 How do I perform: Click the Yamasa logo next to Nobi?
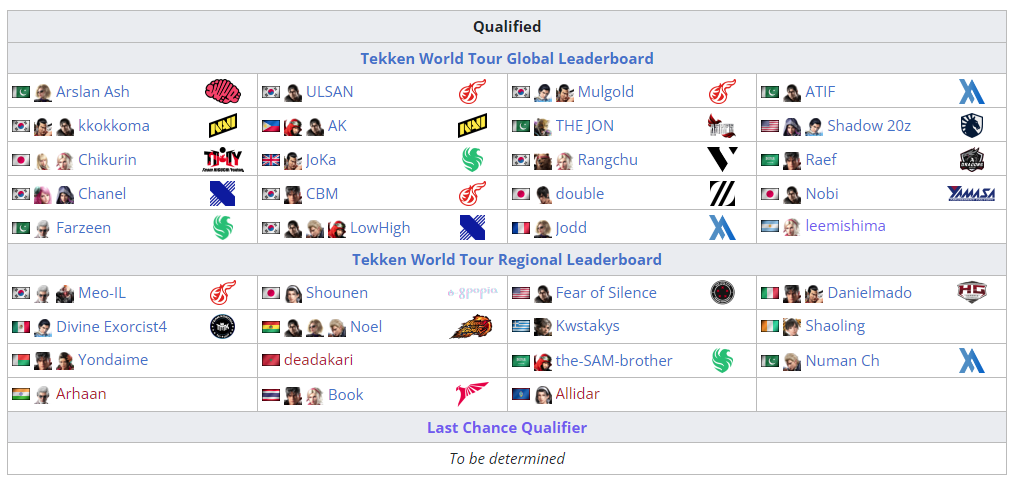coord(971,194)
